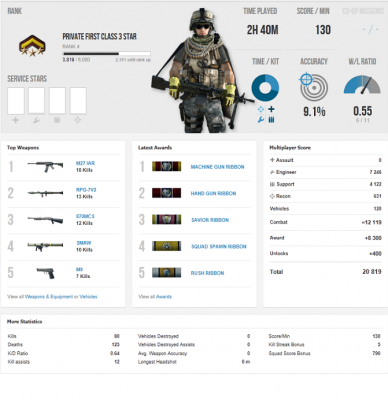388x400 pixels.
Task: Click the accuracy value '9.1%'
Action: tap(314, 111)
